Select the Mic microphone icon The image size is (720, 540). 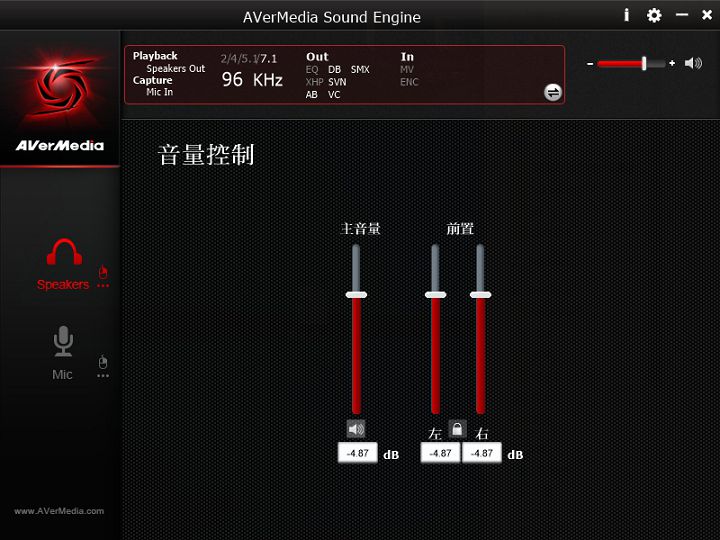63,342
